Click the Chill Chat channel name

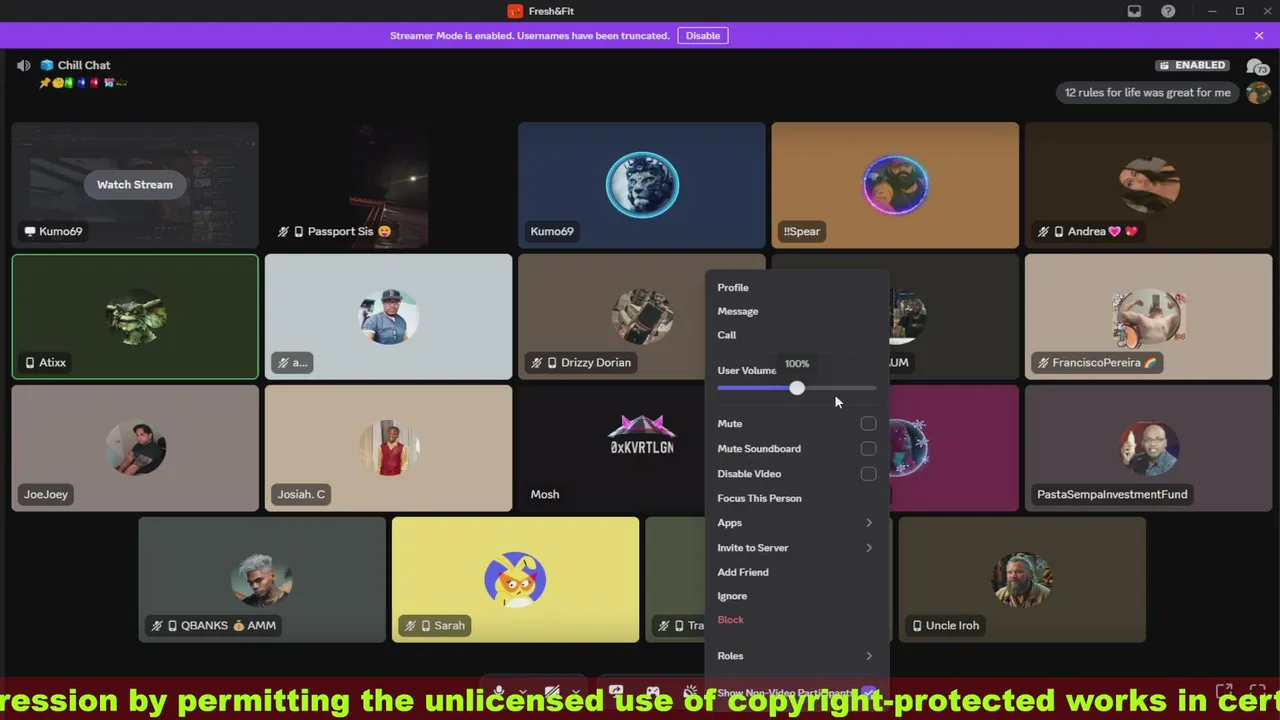pyautogui.click(x=84, y=65)
